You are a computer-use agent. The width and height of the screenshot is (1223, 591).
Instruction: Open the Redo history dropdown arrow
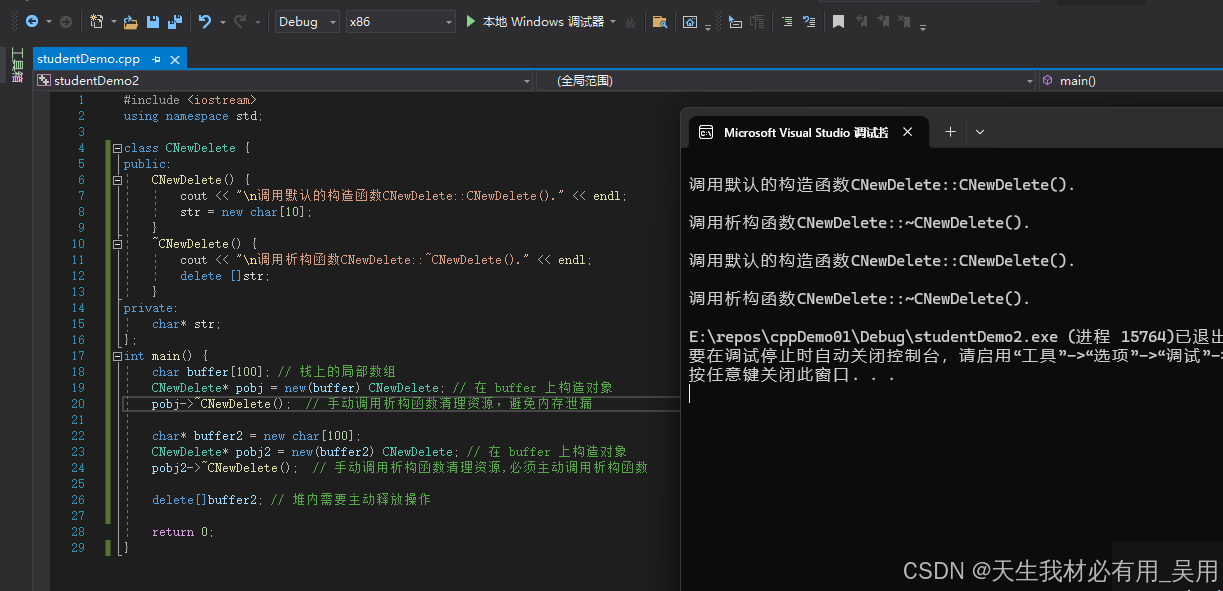[257, 21]
